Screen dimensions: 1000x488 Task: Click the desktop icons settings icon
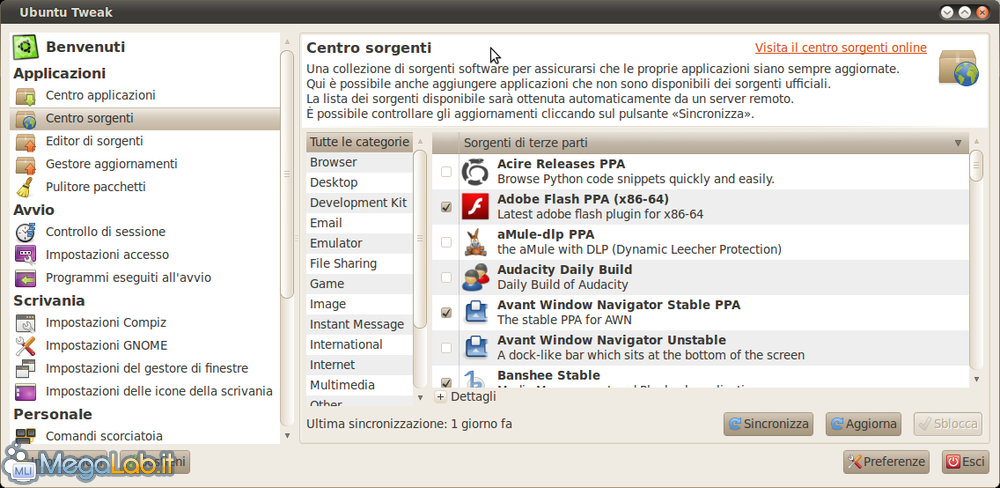(26, 391)
